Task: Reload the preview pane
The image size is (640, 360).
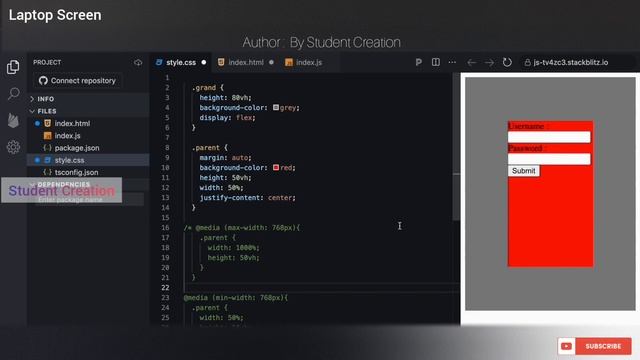Action: tap(507, 62)
